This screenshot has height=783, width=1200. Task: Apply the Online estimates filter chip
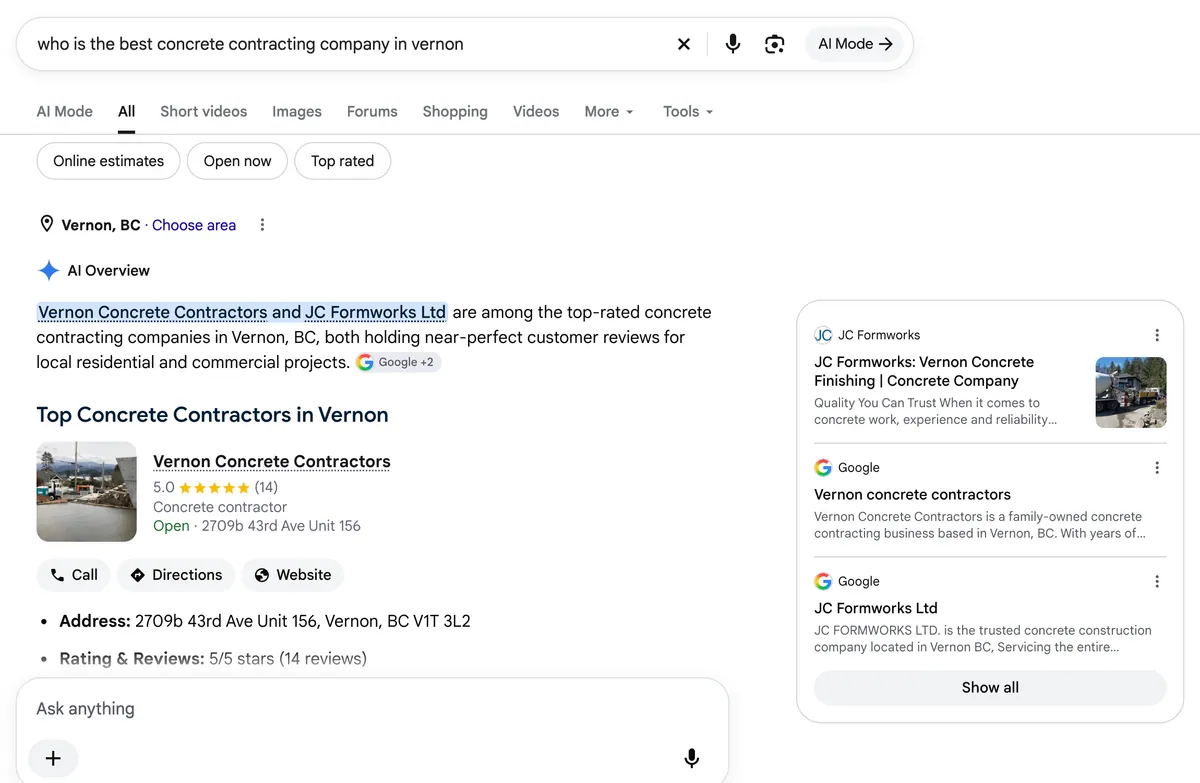108,161
